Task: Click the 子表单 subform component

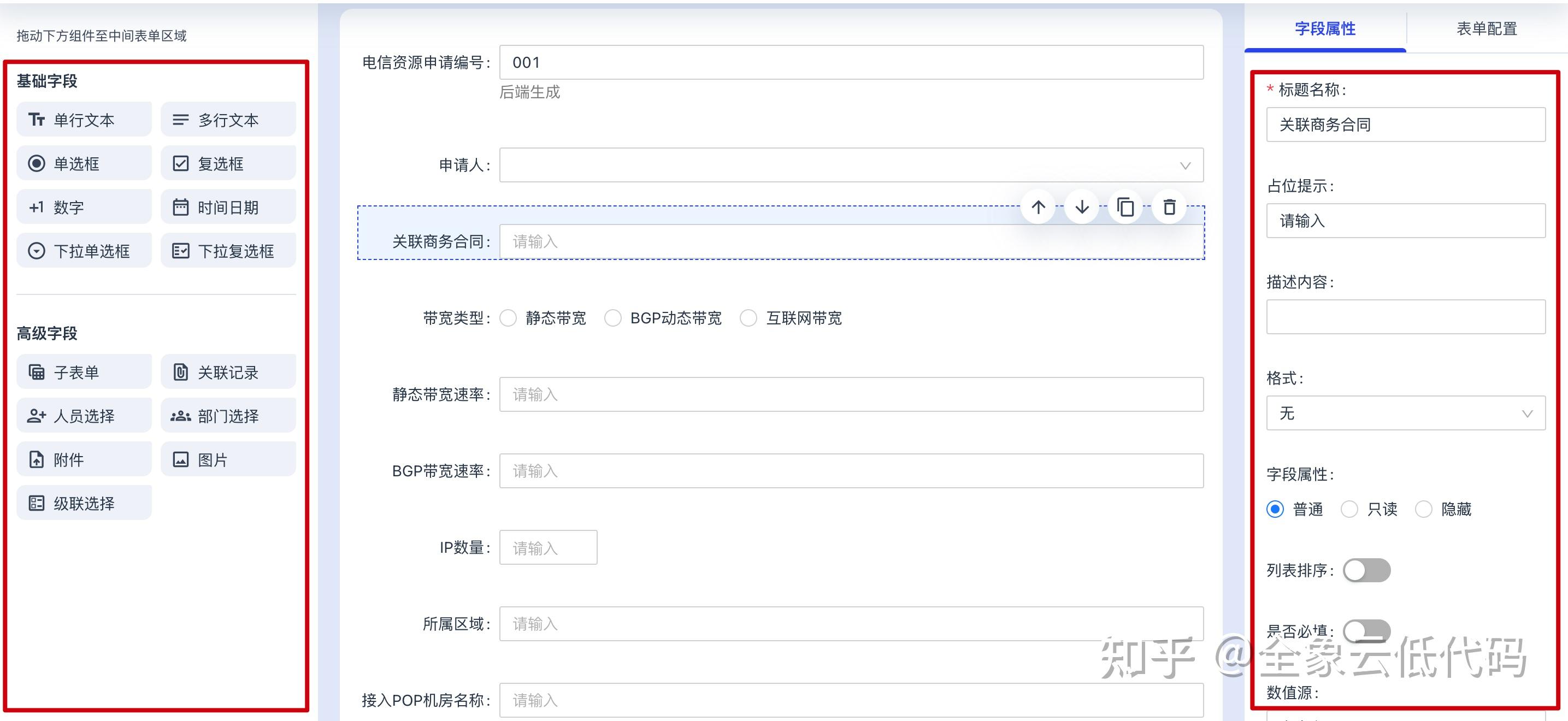Action: point(84,372)
